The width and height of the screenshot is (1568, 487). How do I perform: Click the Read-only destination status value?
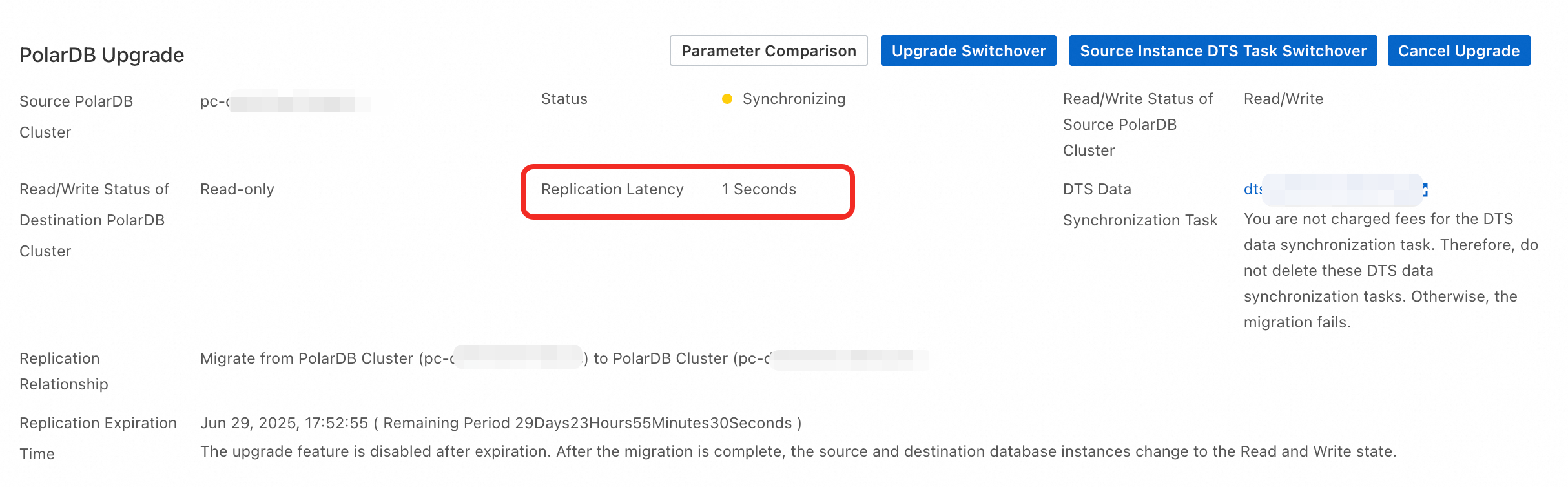[237, 189]
